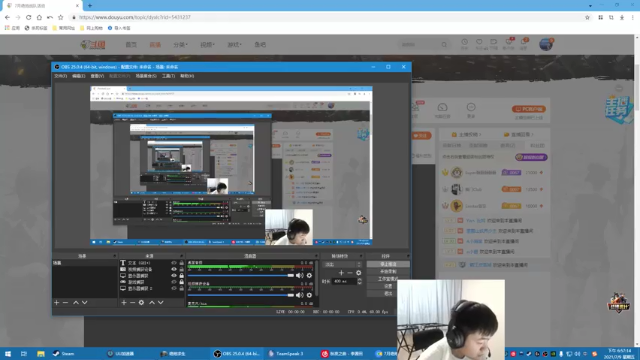Toggle visibility of the text source
The width and height of the screenshot is (640, 360).
click(174, 263)
